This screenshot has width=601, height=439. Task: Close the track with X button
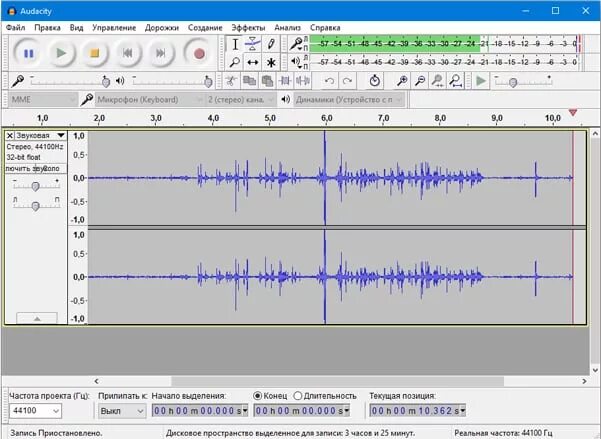coord(10,135)
